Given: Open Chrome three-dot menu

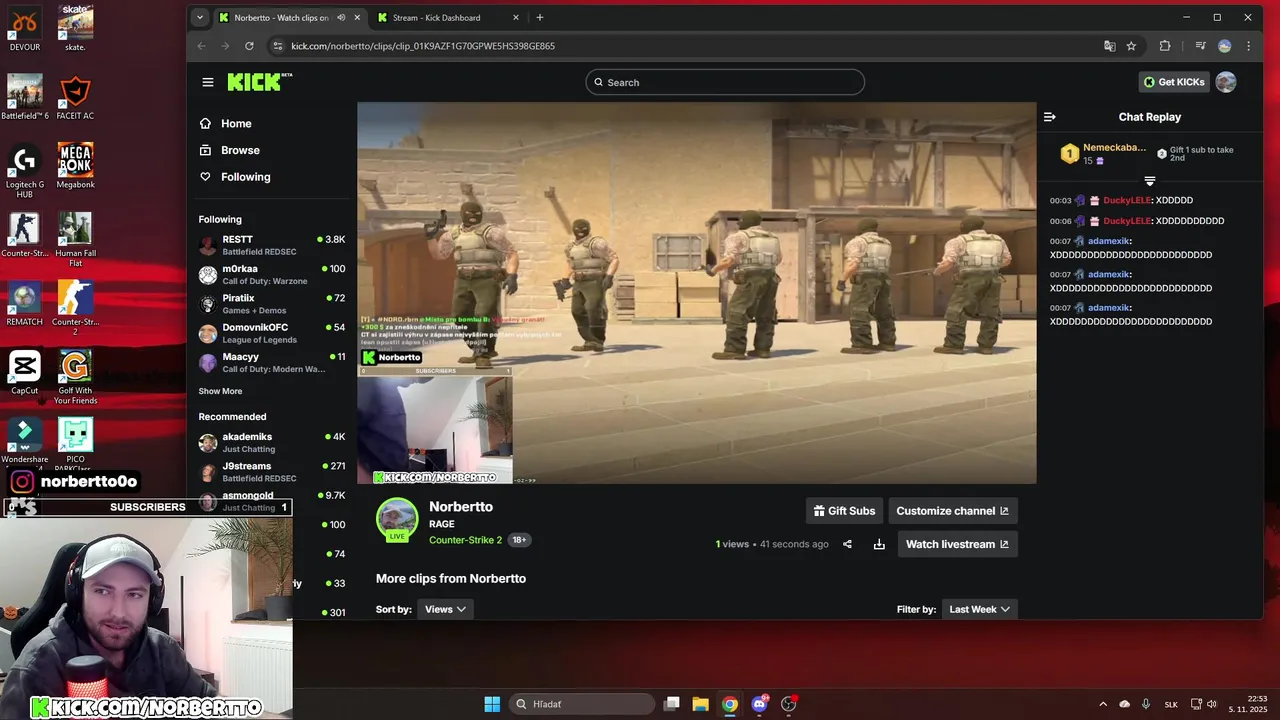Looking at the screenshot, I should tap(1248, 46).
